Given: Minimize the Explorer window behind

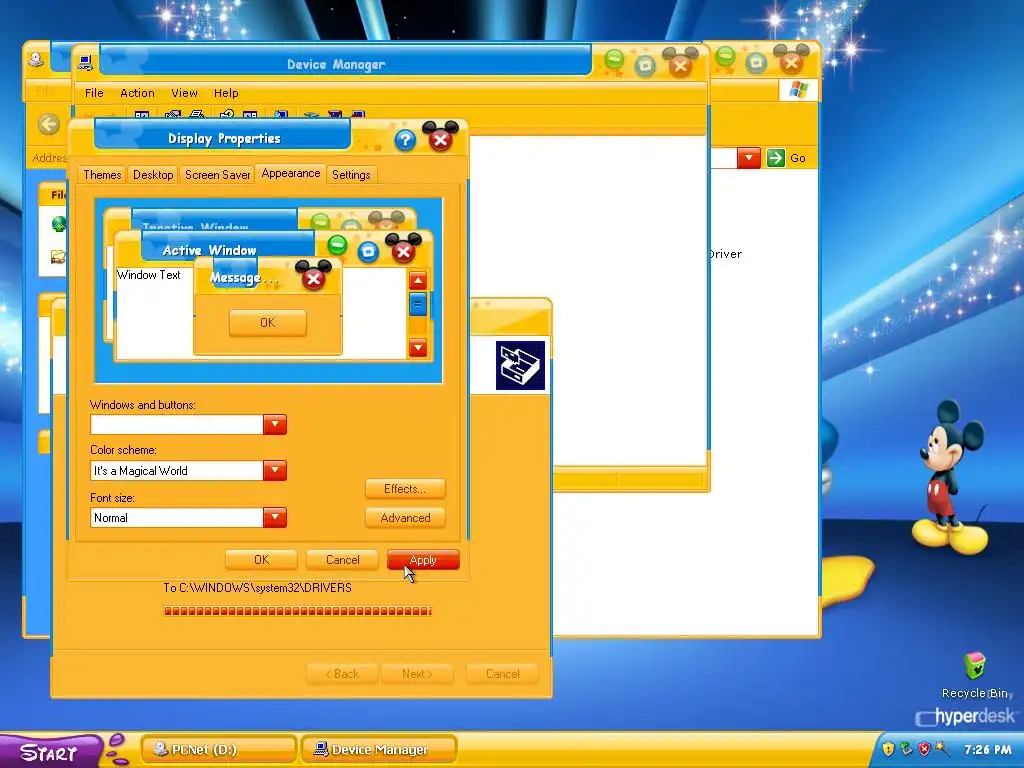Looking at the screenshot, I should pos(725,57).
